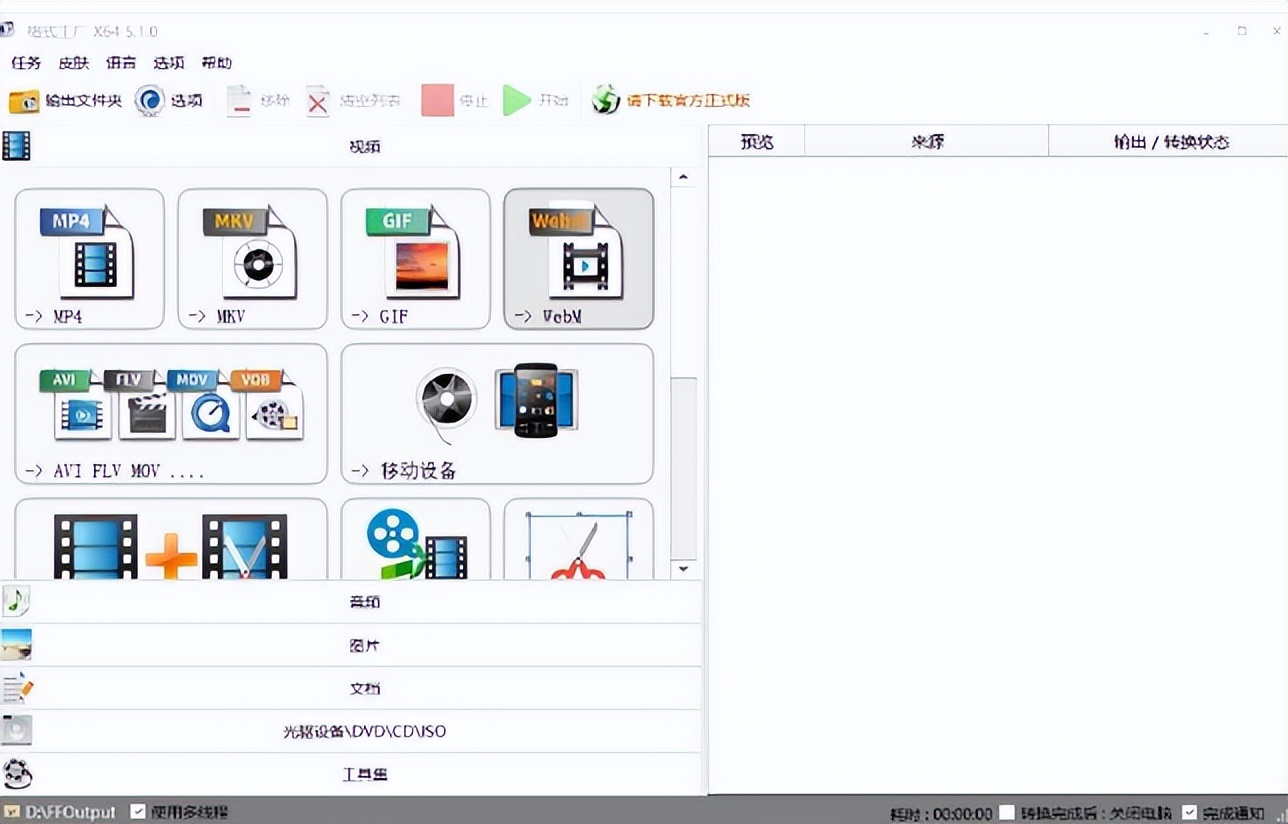
Task: Open the 语言 menu
Action: 121,62
